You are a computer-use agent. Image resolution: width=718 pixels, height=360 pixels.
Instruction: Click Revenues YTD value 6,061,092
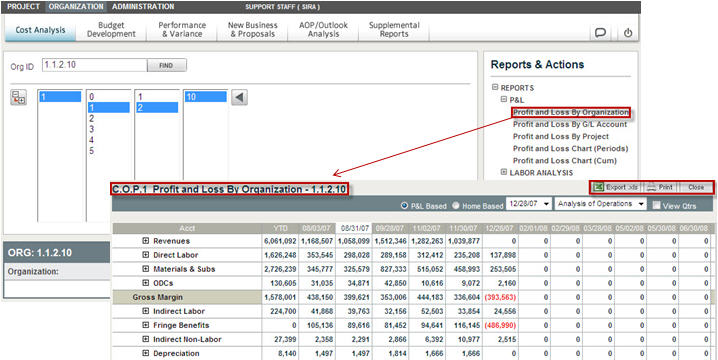pyautogui.click(x=280, y=241)
